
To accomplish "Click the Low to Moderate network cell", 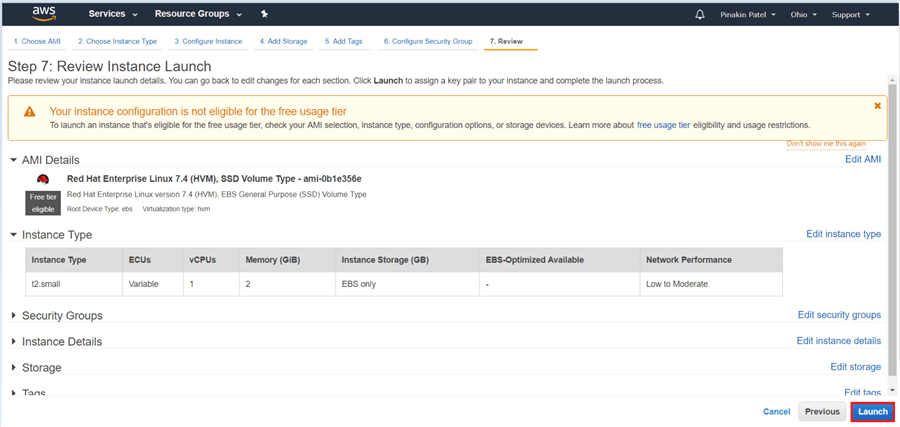I will point(711,284).
